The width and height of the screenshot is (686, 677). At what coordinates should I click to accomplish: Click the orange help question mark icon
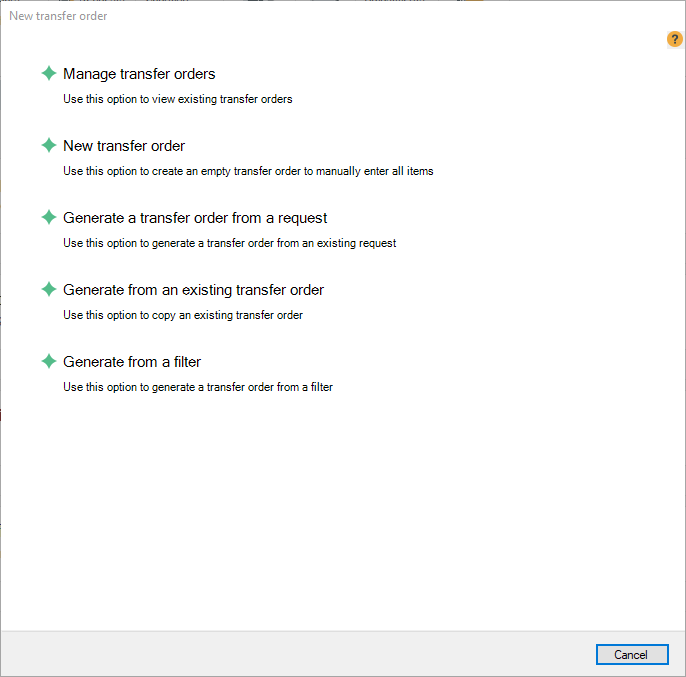click(675, 39)
